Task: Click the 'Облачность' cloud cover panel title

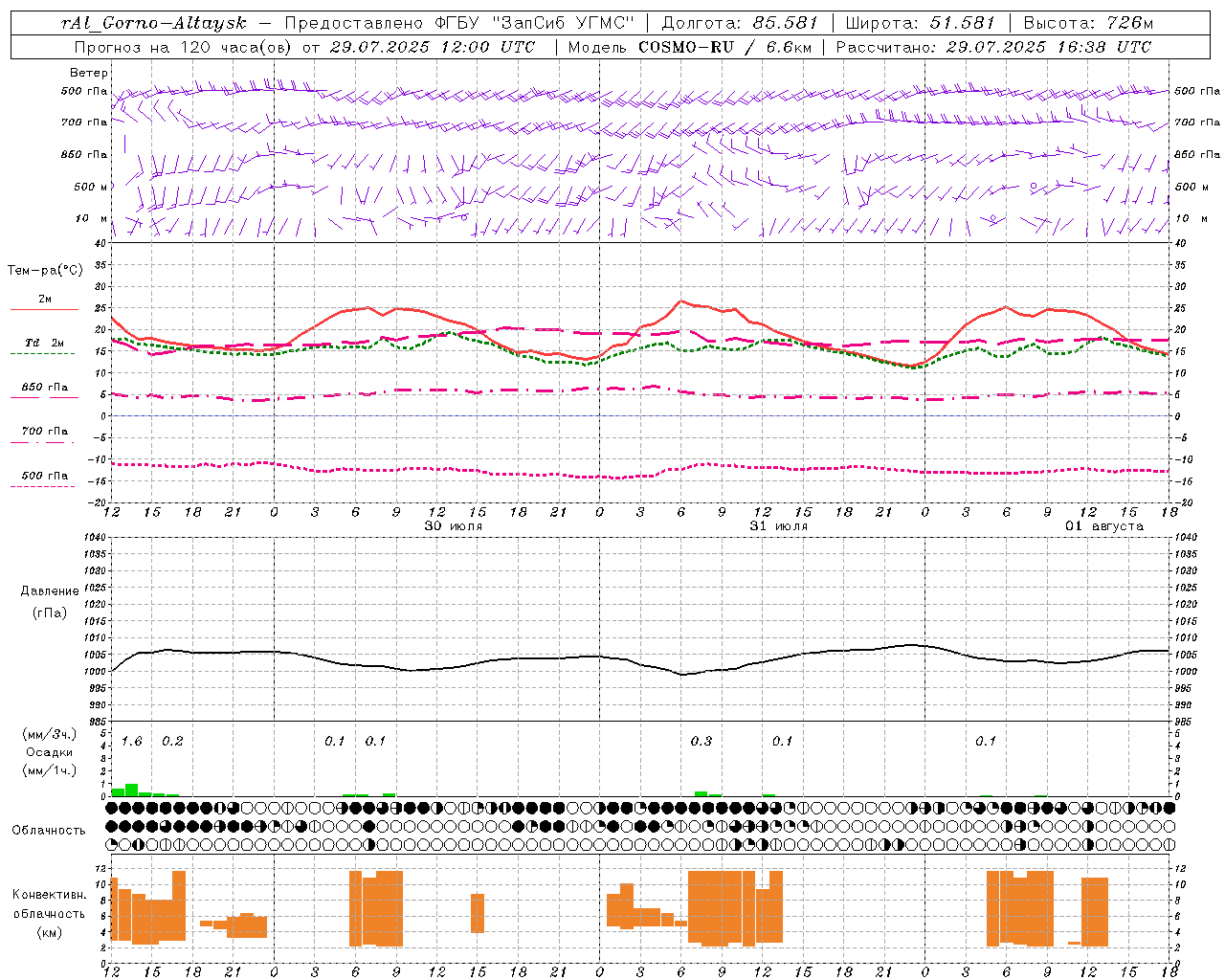Action: point(49,831)
